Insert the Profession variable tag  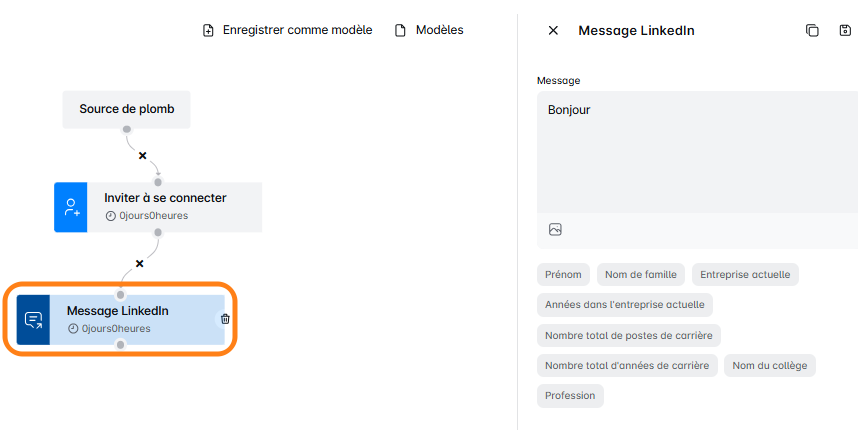pos(570,396)
